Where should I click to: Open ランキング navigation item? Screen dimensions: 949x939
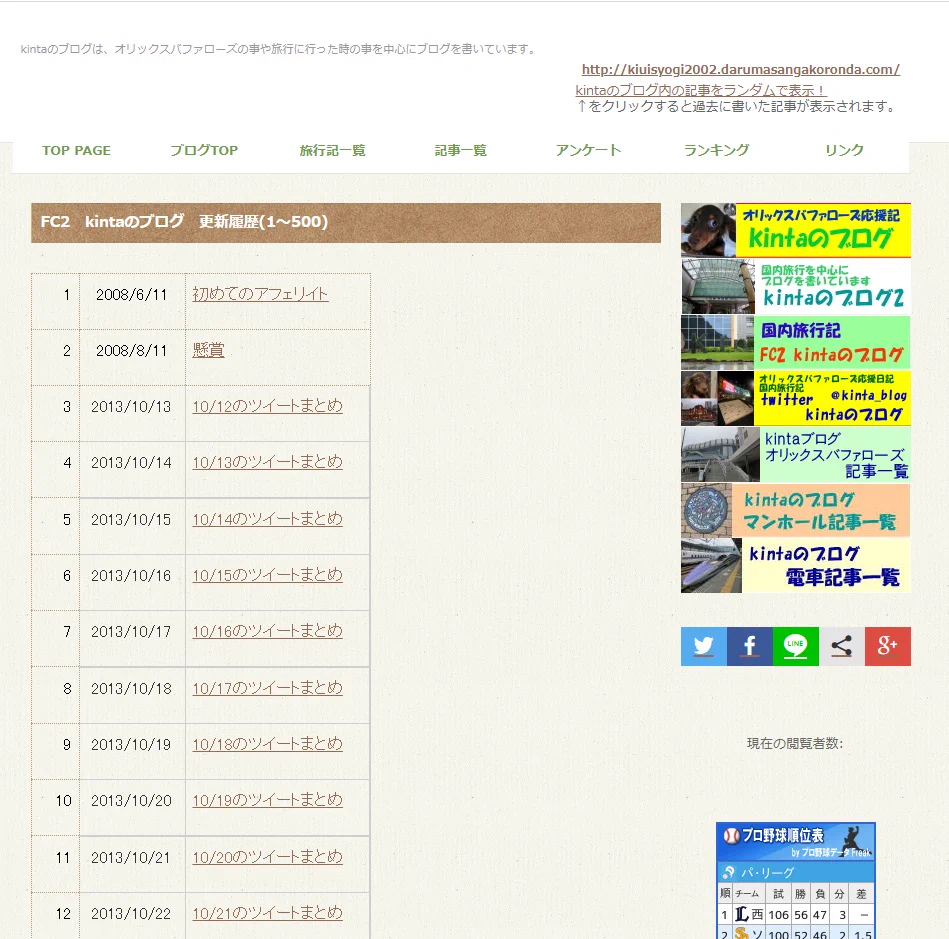tap(717, 150)
